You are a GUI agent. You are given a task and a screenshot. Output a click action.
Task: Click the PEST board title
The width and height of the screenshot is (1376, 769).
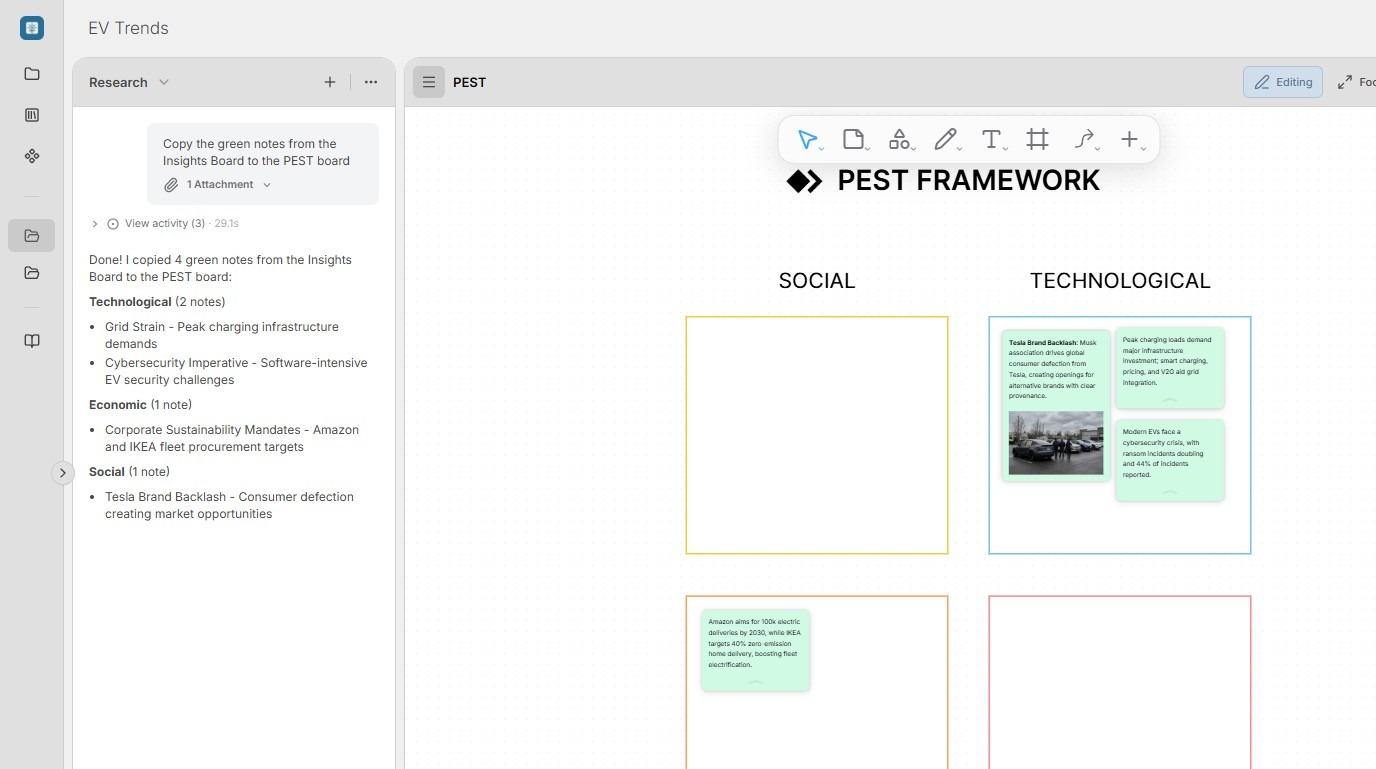point(469,82)
